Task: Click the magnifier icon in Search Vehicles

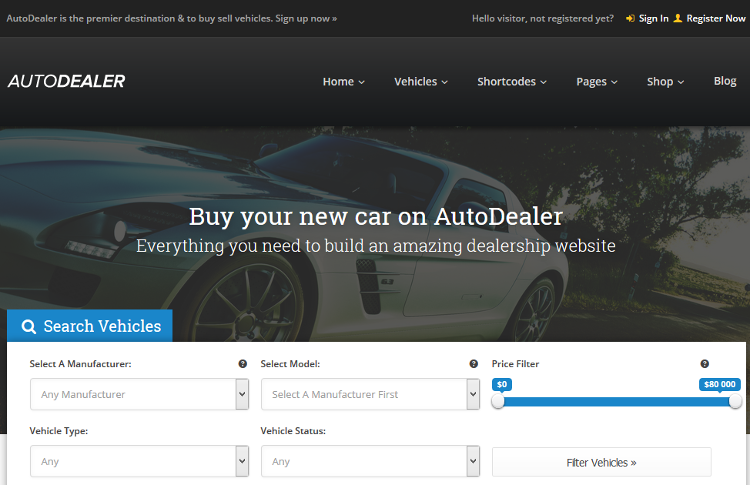Action: [x=29, y=326]
